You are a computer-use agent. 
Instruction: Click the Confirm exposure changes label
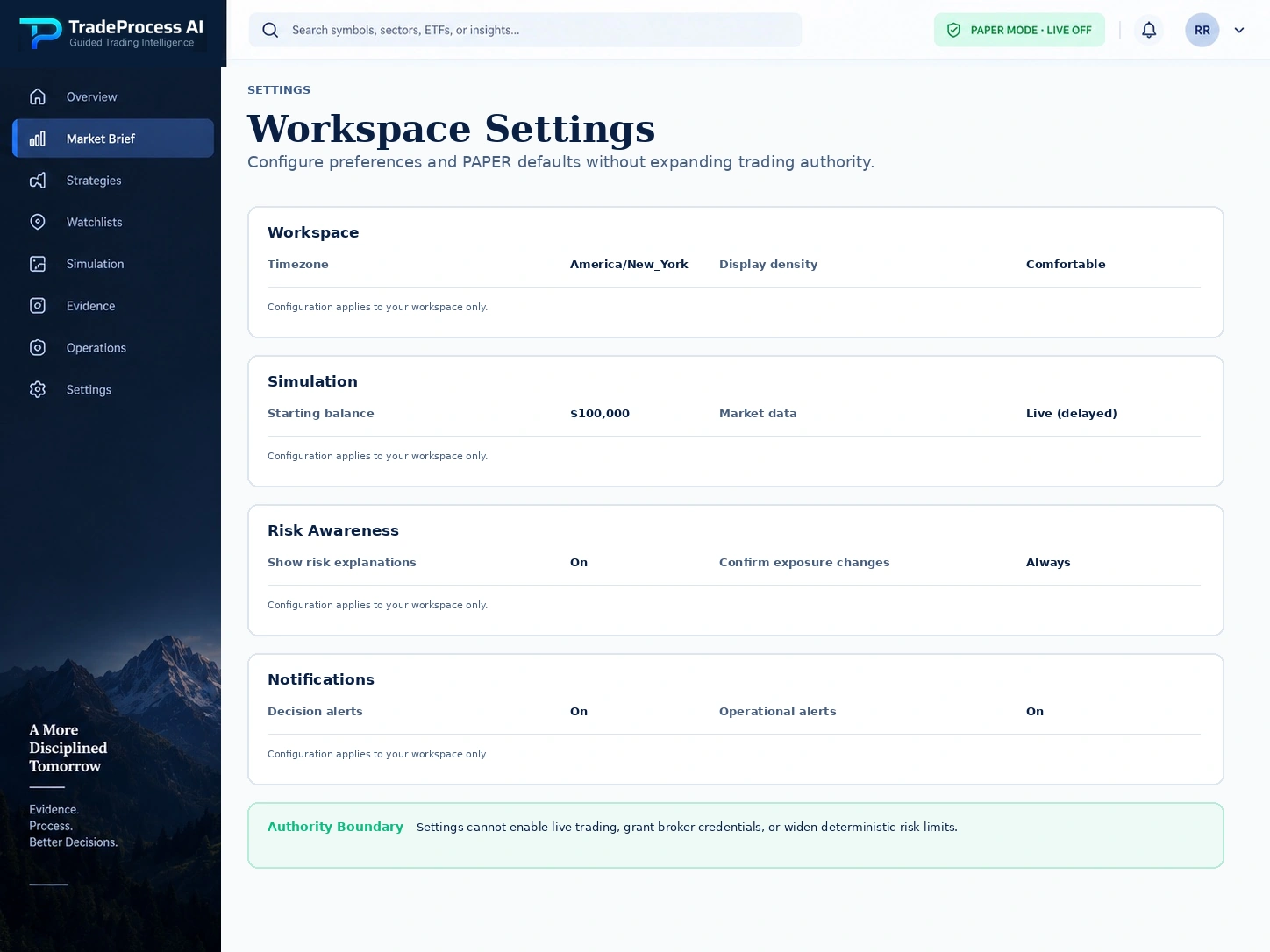pos(804,562)
